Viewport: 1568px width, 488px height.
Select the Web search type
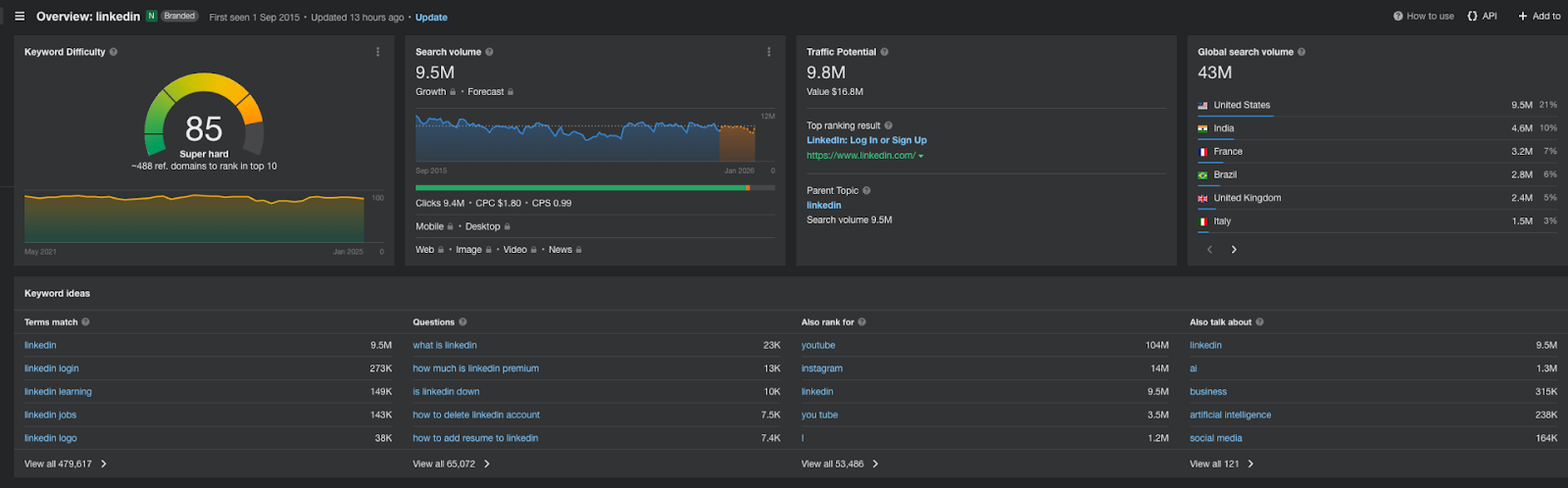pos(424,250)
